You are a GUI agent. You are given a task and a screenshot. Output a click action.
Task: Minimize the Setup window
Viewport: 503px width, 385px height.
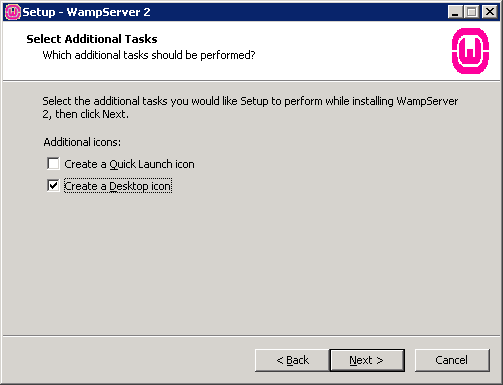click(455, 12)
